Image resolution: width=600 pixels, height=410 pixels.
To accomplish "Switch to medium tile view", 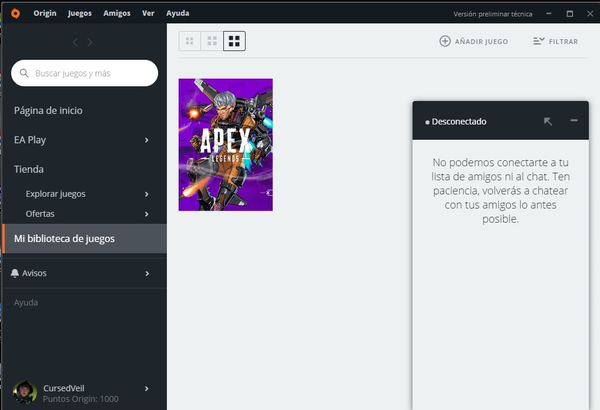I will tap(212, 41).
